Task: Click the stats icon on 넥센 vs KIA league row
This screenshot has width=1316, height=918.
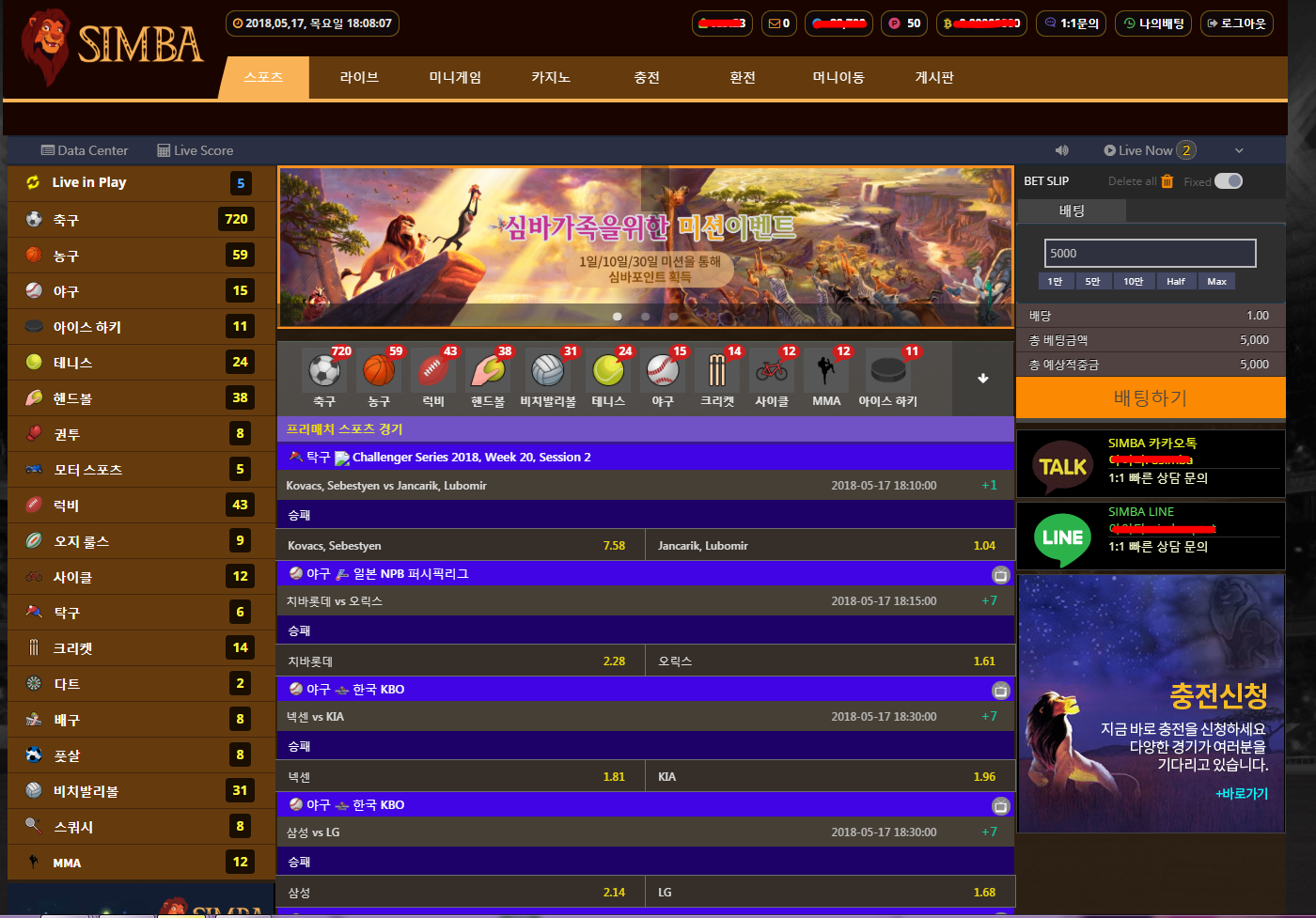Action: tap(1001, 691)
